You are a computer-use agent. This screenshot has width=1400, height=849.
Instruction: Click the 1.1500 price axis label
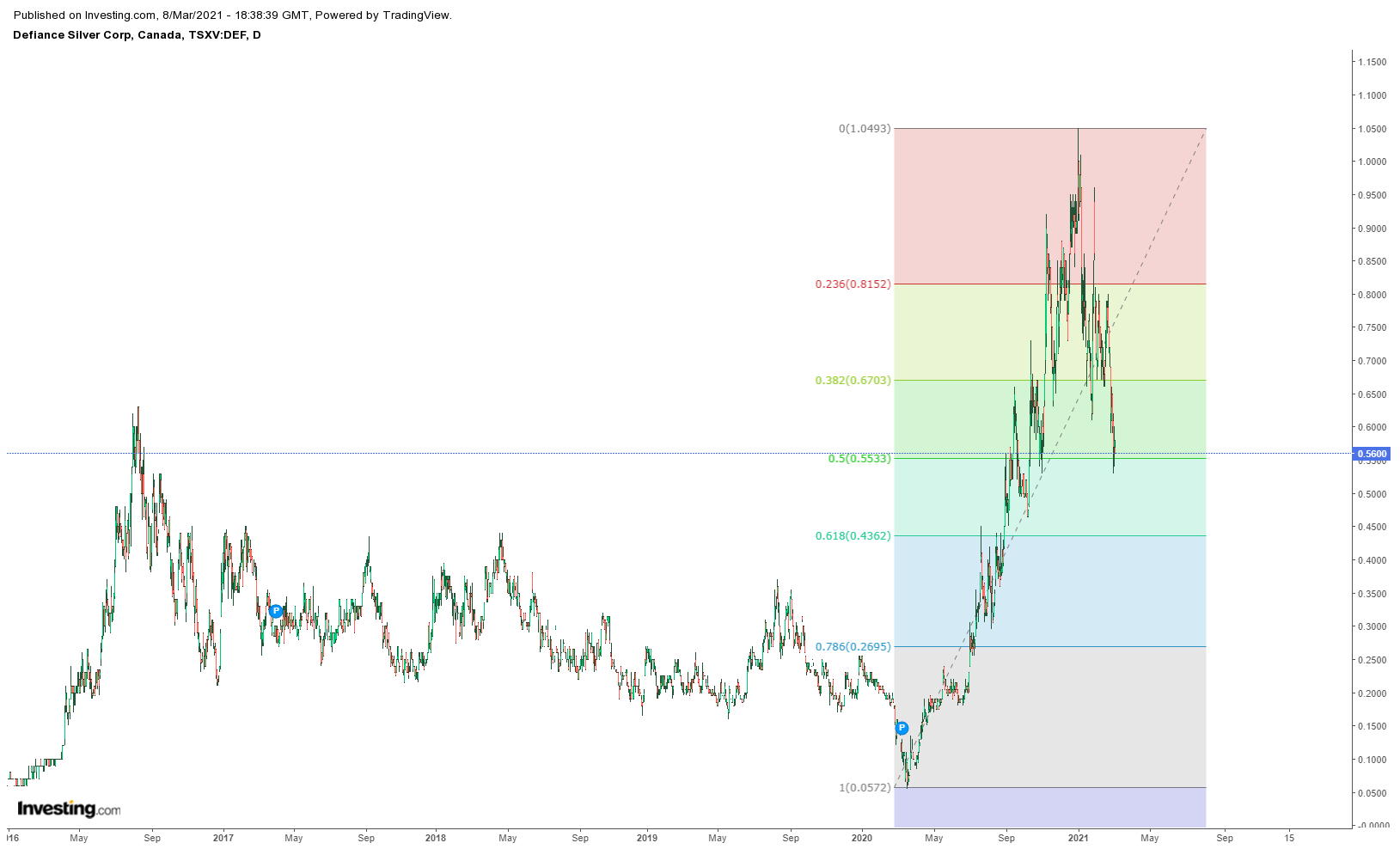tap(1372, 62)
